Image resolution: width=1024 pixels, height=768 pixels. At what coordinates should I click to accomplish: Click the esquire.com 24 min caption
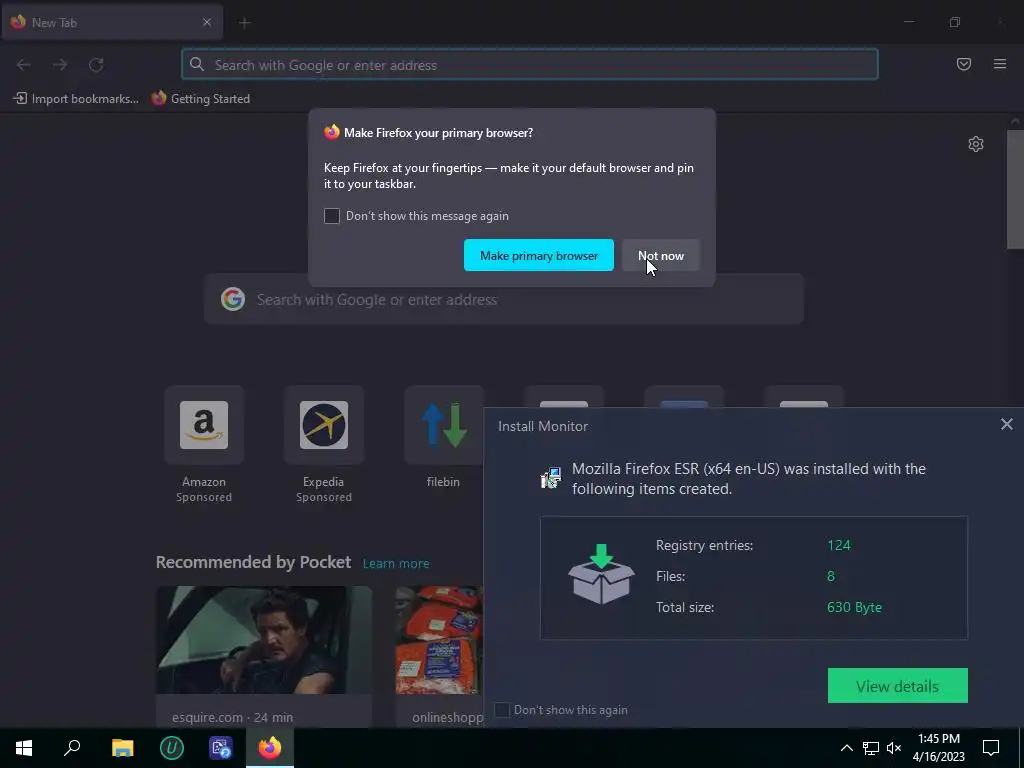tap(232, 717)
